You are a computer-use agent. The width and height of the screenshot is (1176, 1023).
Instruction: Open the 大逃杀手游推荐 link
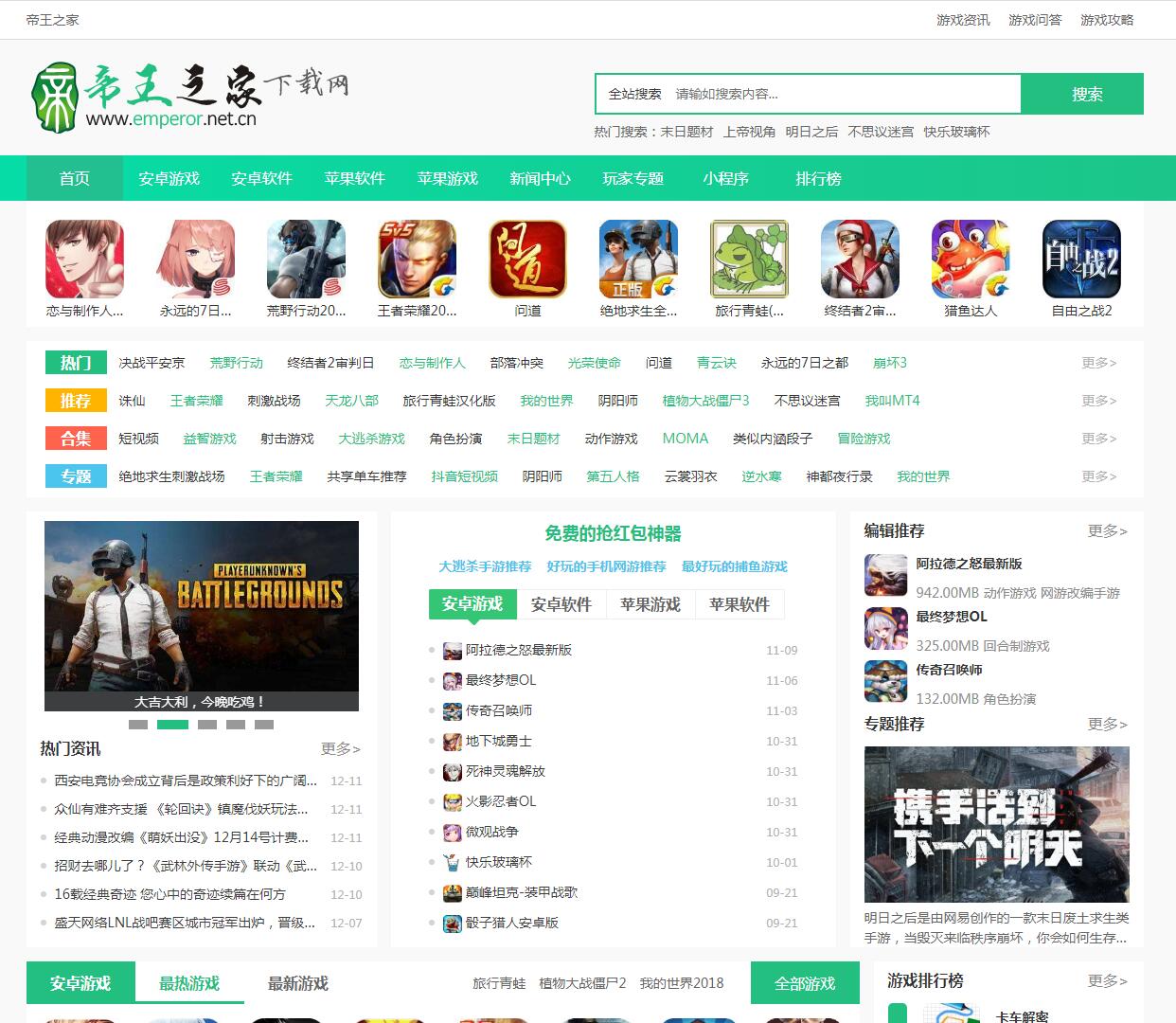(485, 566)
